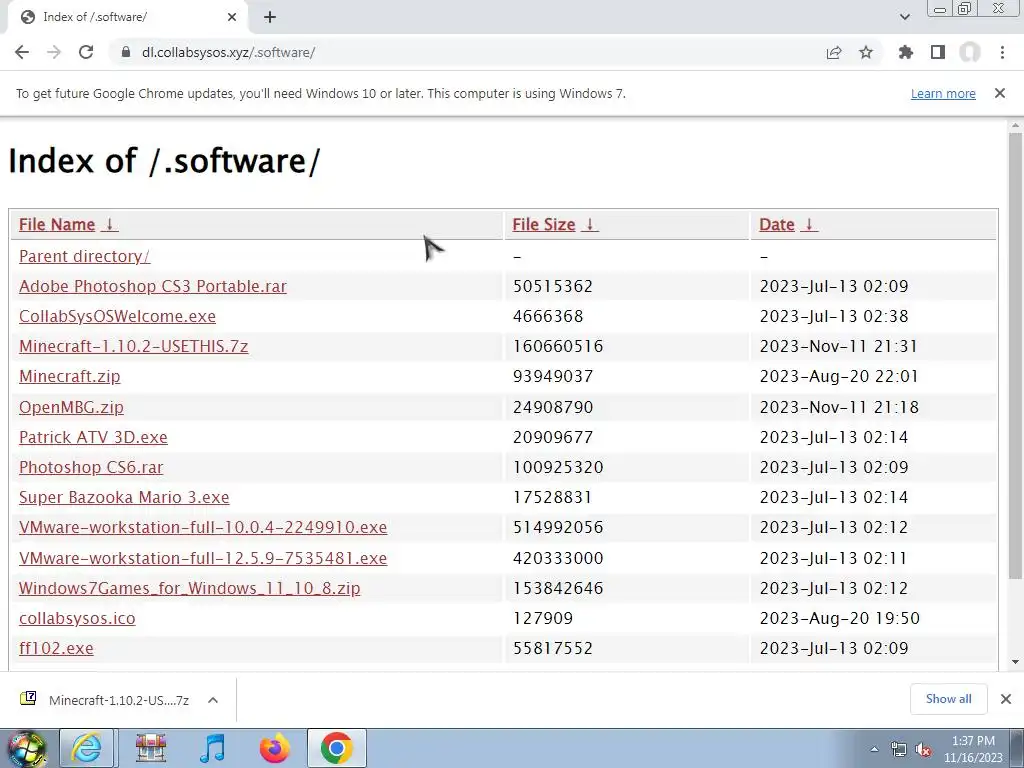Open the chest-shaped WinRAR-like taskbar icon
The width and height of the screenshot is (1024, 768).
150,748
